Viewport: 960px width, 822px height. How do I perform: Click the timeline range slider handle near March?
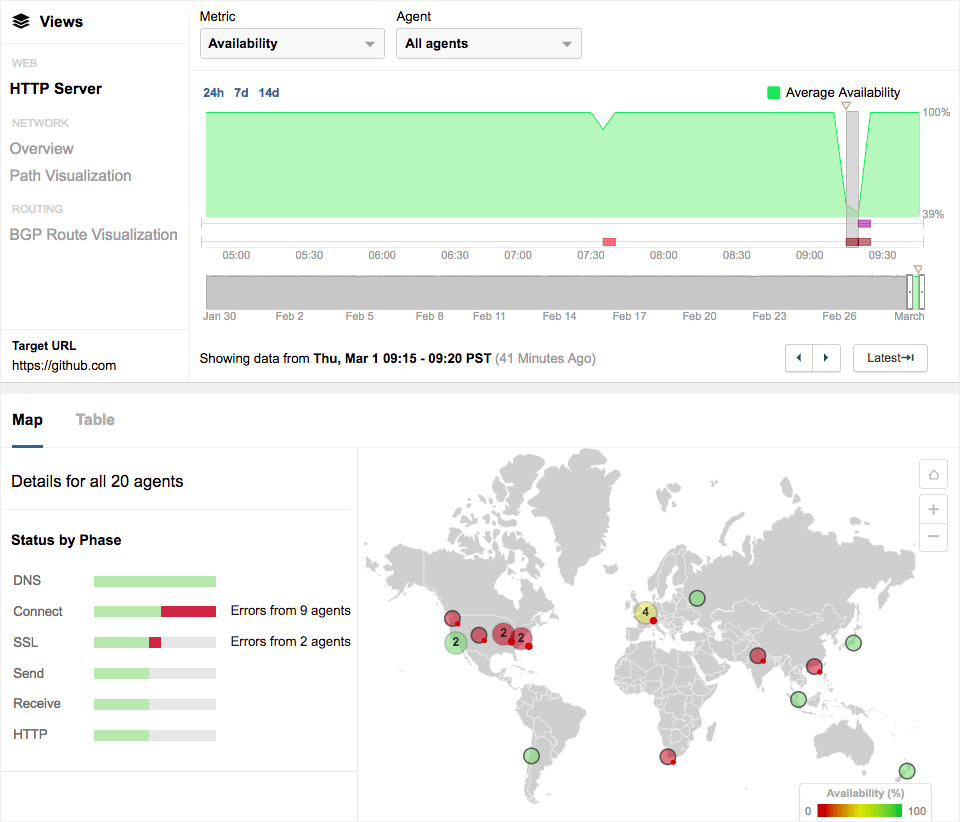(916, 292)
